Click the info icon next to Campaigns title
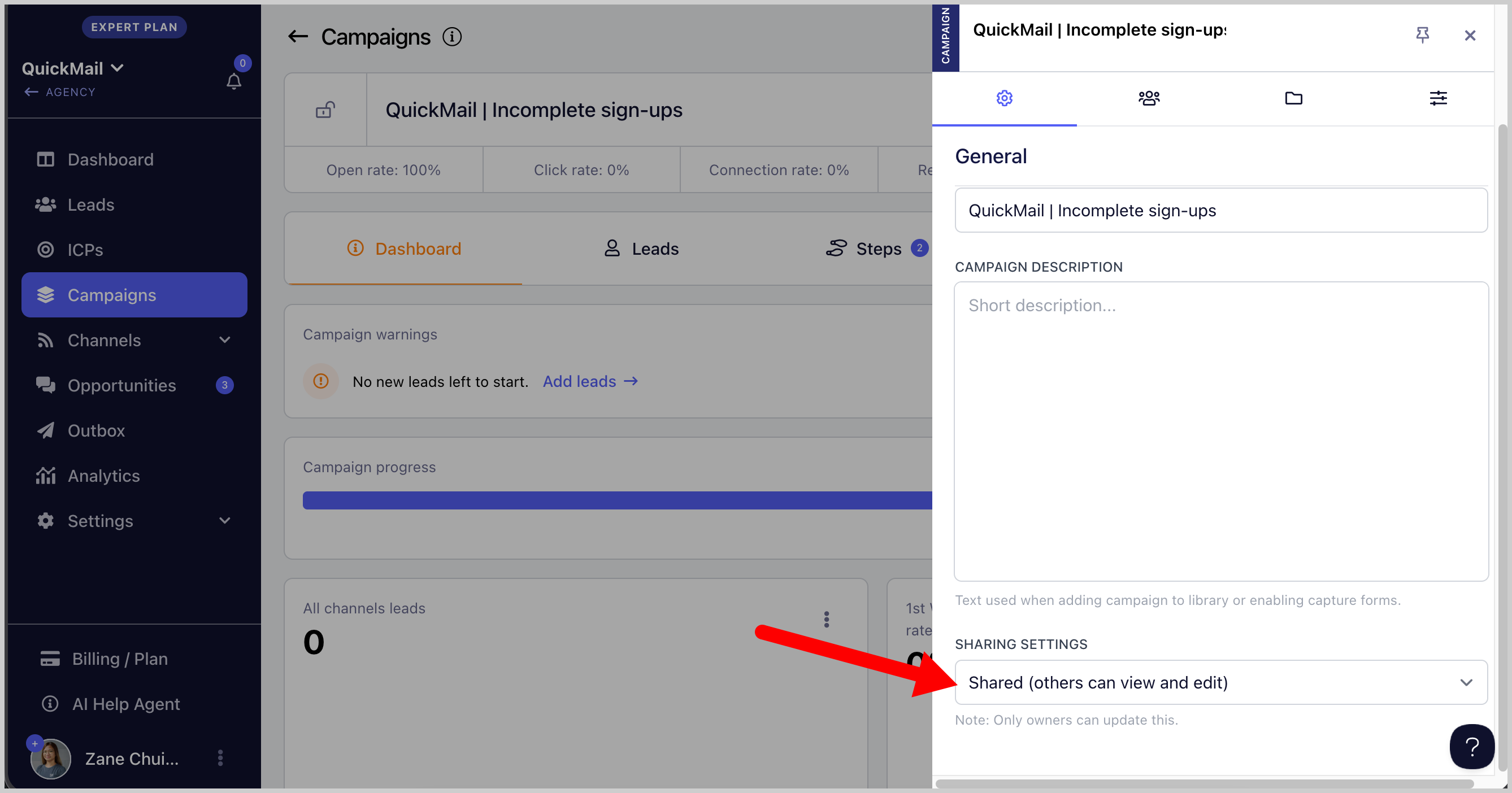The height and width of the screenshot is (793, 1512). pyautogui.click(x=452, y=37)
